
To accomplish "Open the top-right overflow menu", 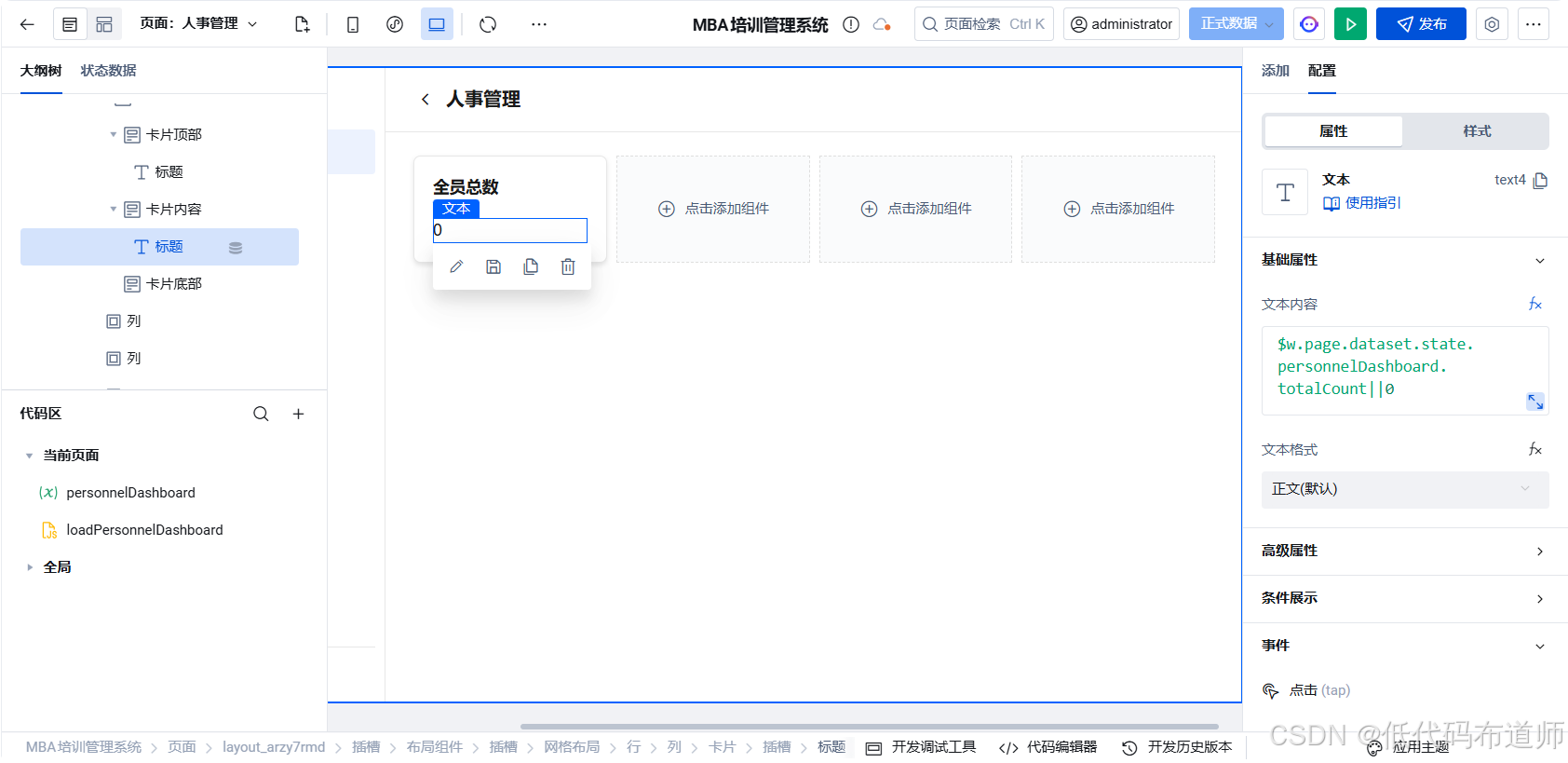I will [x=1534, y=24].
